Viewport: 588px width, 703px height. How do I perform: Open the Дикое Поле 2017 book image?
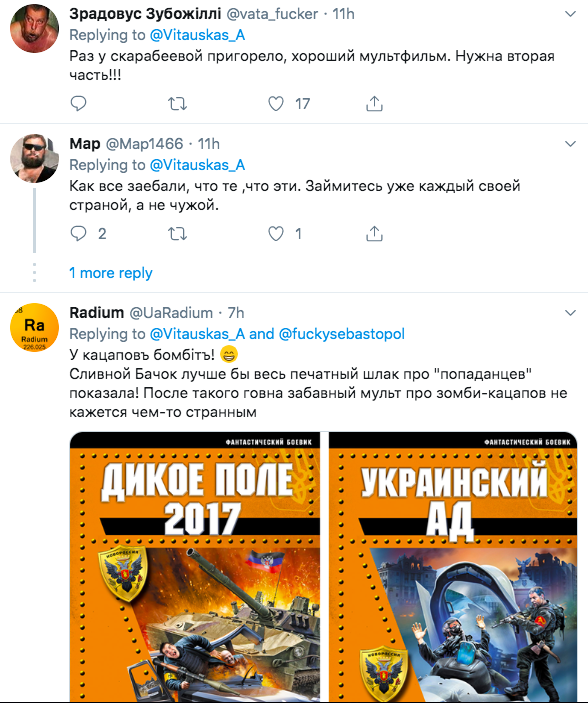195,567
